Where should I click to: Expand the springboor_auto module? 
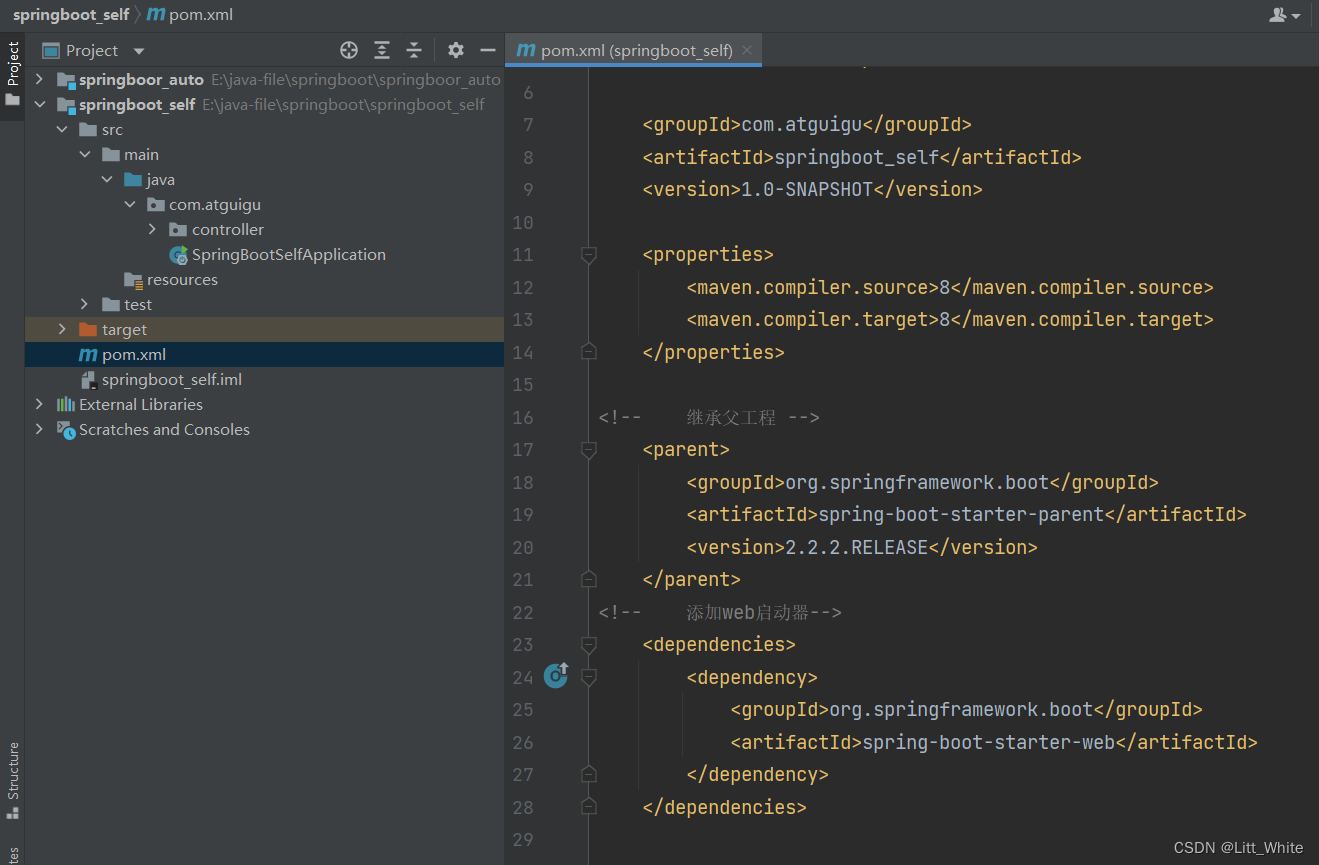39,79
